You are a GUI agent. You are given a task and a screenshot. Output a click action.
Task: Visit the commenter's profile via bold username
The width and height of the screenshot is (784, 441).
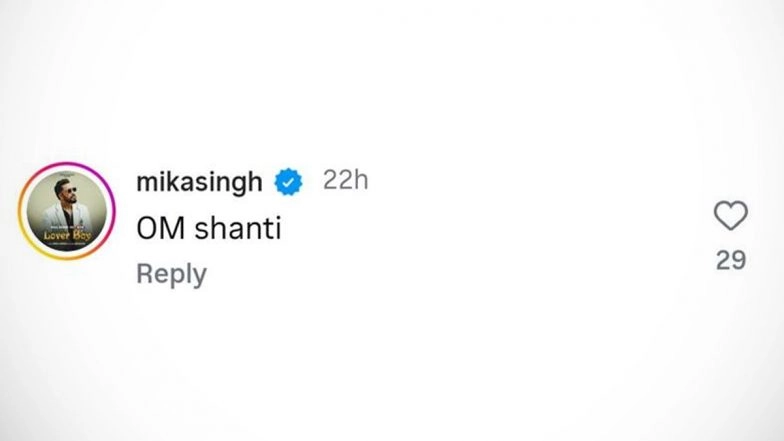point(199,183)
